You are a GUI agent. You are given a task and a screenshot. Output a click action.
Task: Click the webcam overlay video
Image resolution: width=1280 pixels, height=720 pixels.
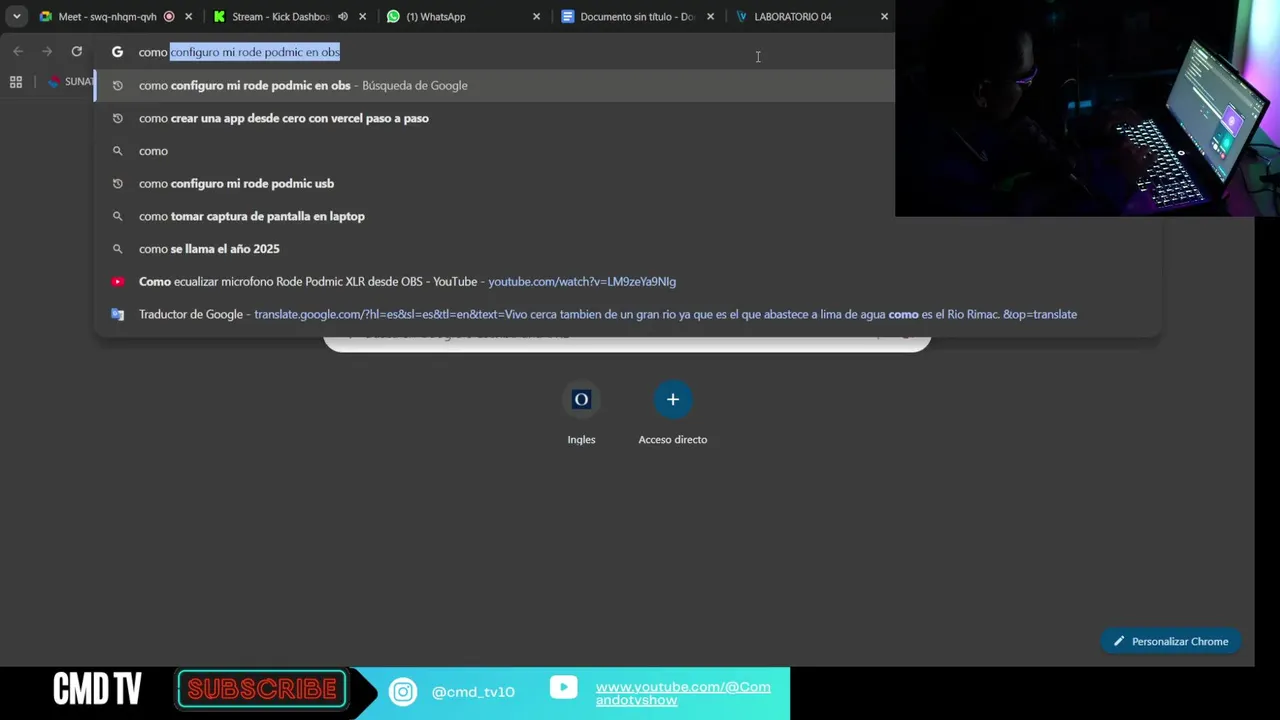1087,108
